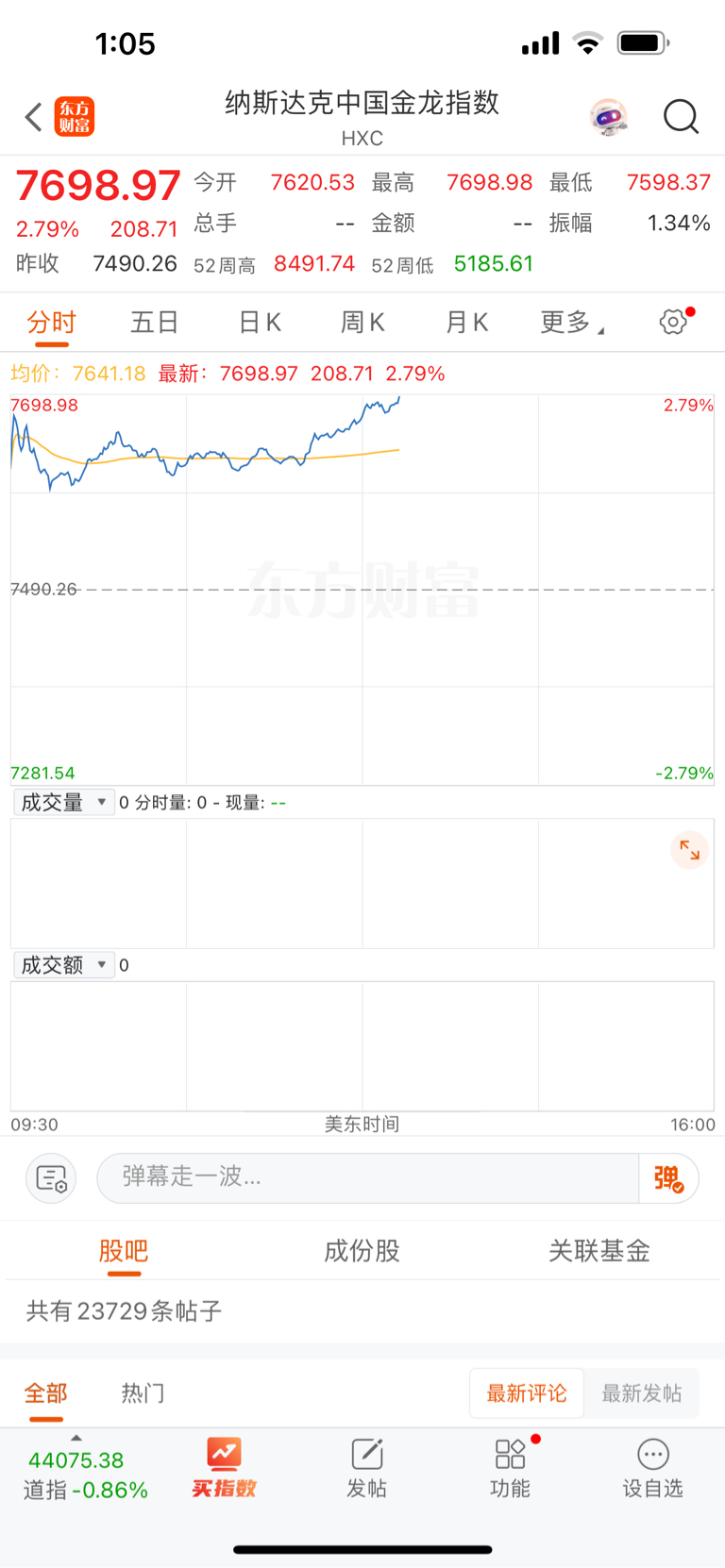The width and height of the screenshot is (725, 1568).
Task: Switch to the 日K chart tab
Action: click(260, 323)
